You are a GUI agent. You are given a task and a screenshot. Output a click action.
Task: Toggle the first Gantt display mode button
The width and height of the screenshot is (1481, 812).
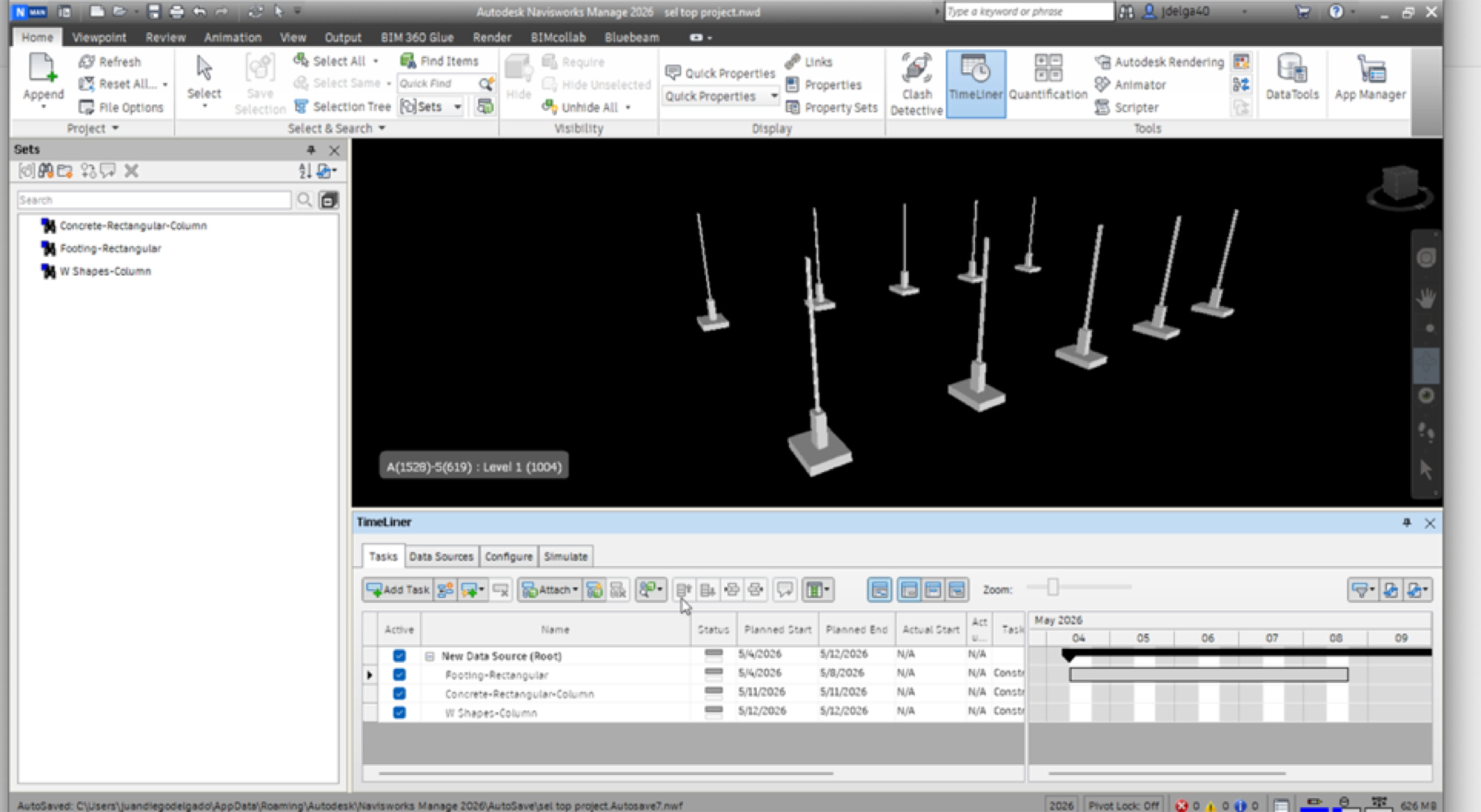tap(880, 590)
